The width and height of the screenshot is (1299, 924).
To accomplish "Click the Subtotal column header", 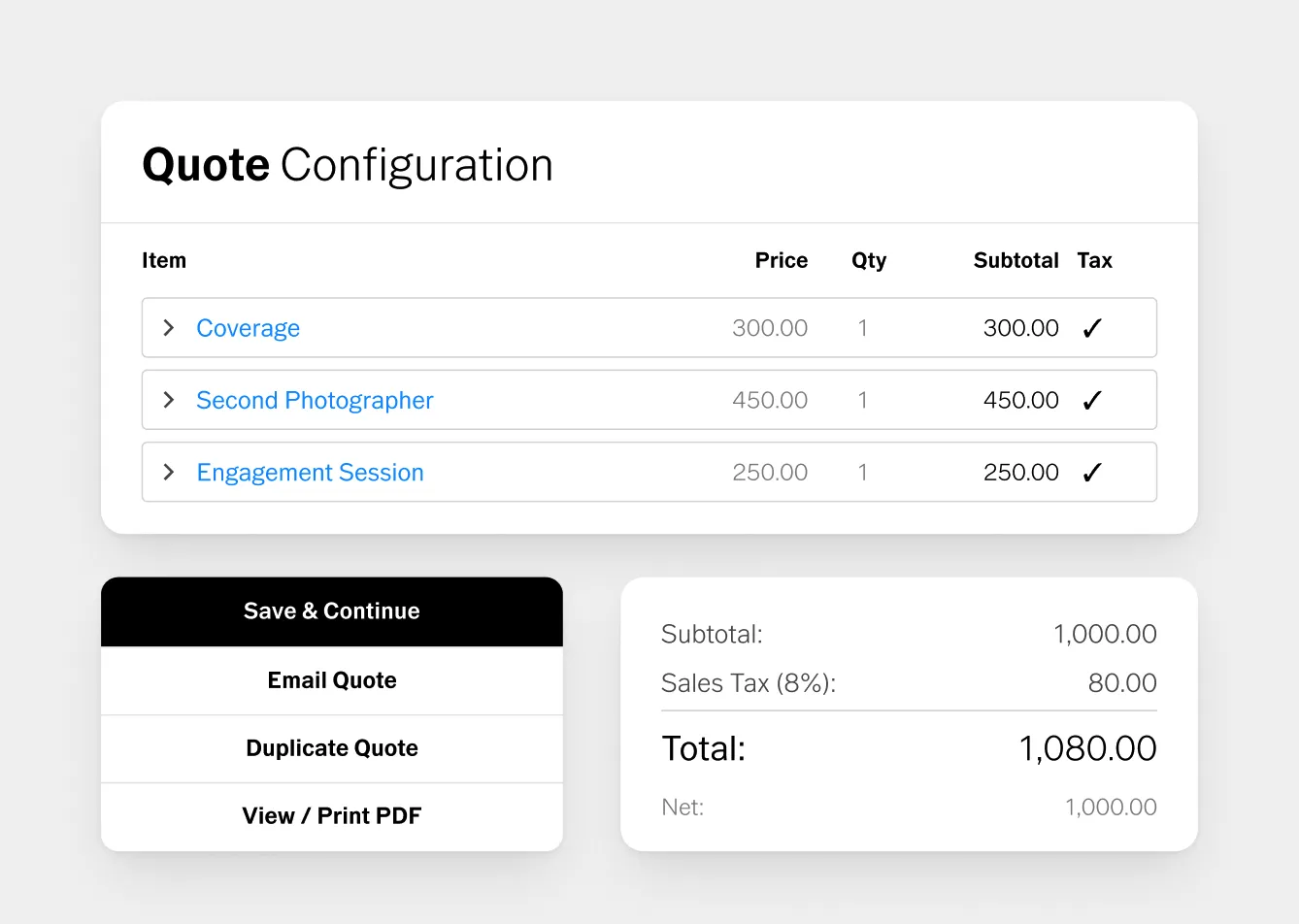I will (1016, 260).
